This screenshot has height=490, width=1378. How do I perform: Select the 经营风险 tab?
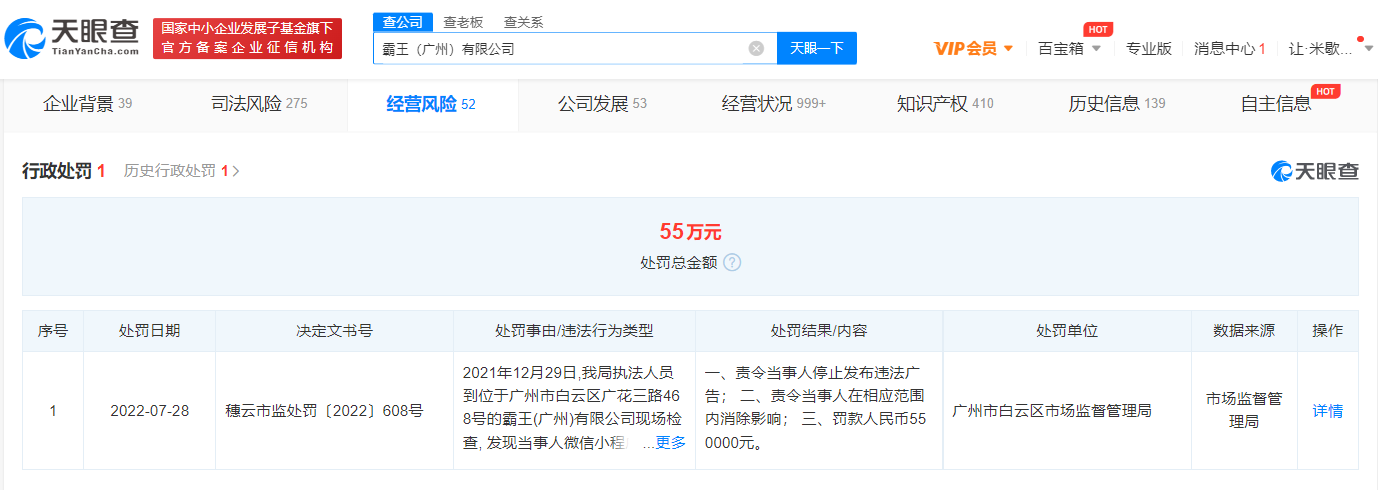(431, 104)
